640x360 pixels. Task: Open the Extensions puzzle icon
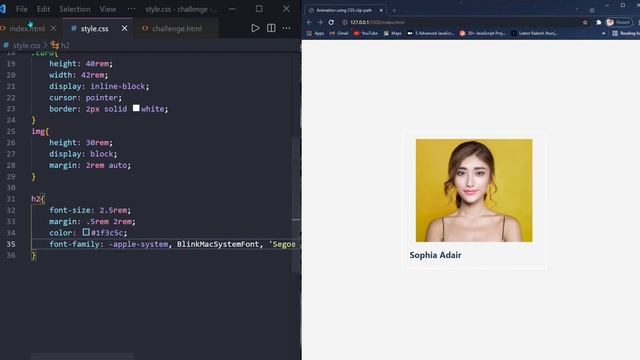tap(598, 22)
